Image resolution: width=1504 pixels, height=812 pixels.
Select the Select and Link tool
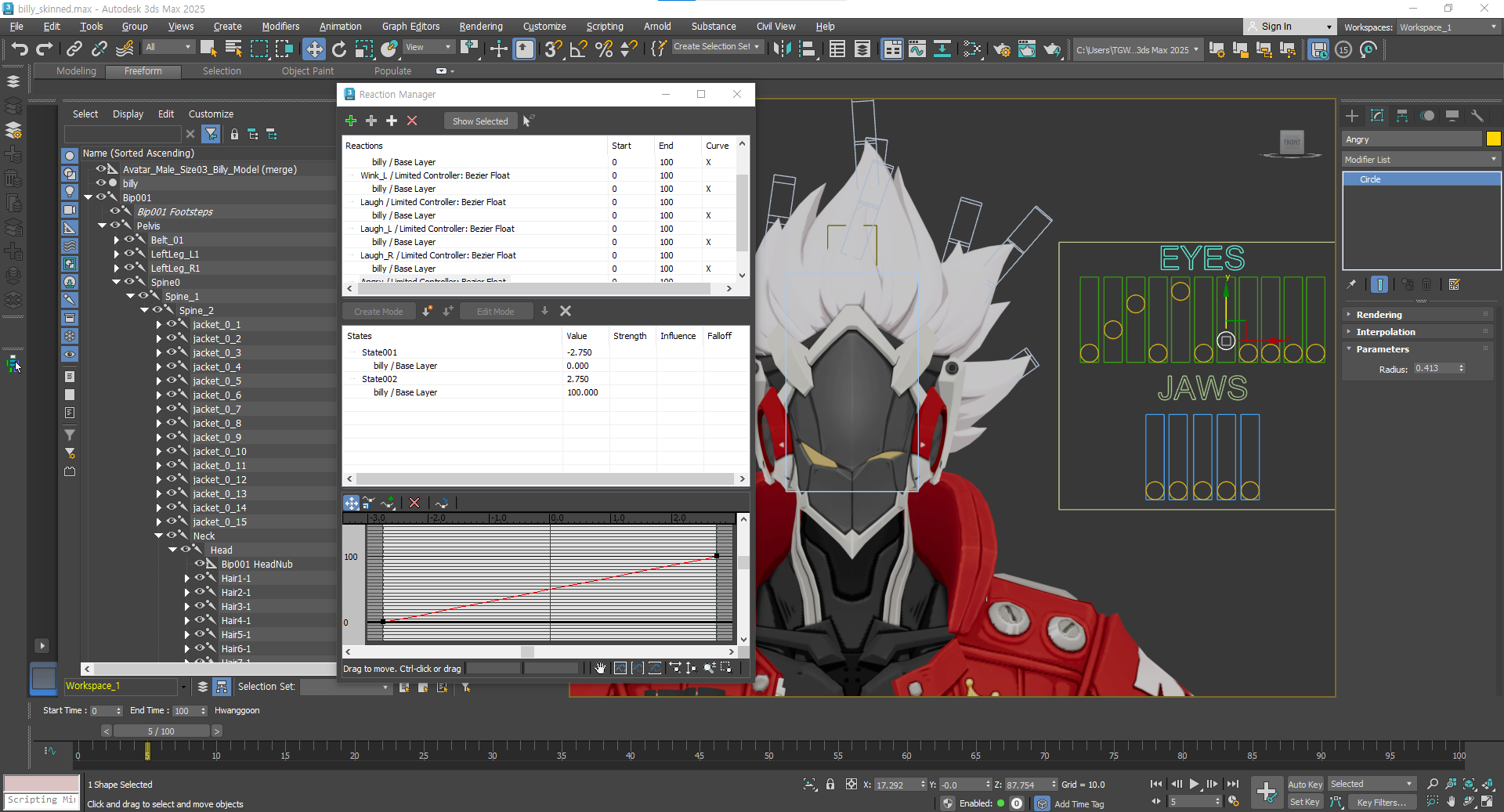point(74,49)
